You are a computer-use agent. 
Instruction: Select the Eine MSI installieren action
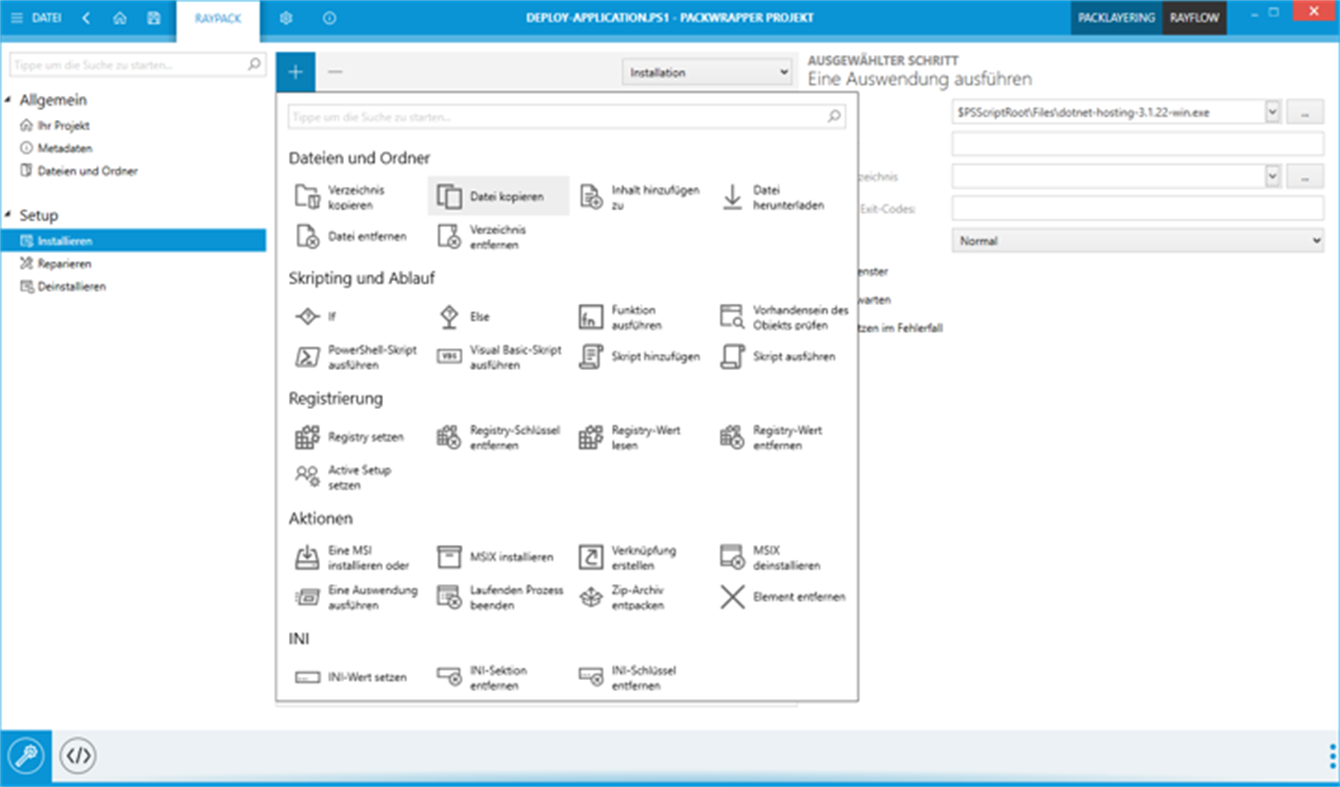(x=354, y=556)
